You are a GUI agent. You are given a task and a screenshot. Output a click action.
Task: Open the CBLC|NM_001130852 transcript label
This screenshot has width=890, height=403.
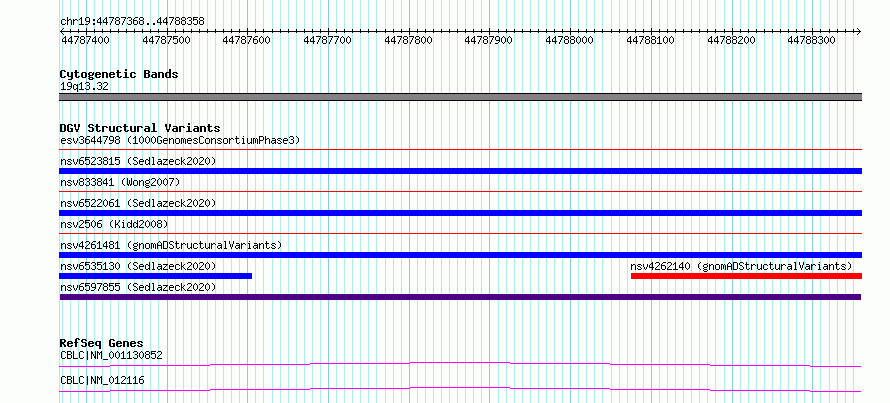pos(111,356)
